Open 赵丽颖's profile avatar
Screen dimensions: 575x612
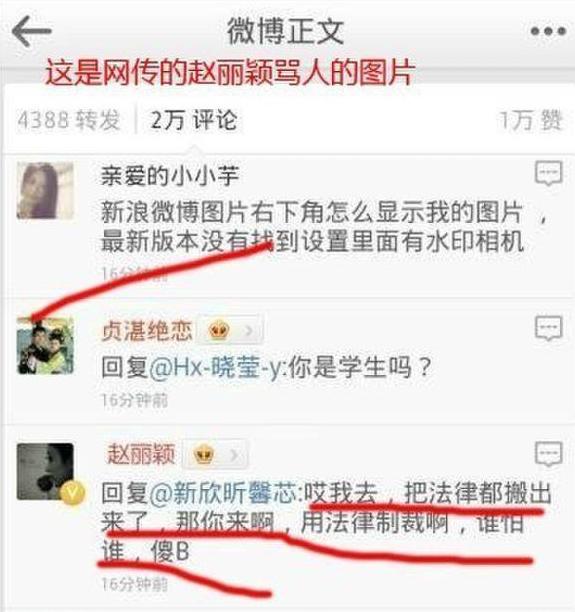[x=45, y=471]
